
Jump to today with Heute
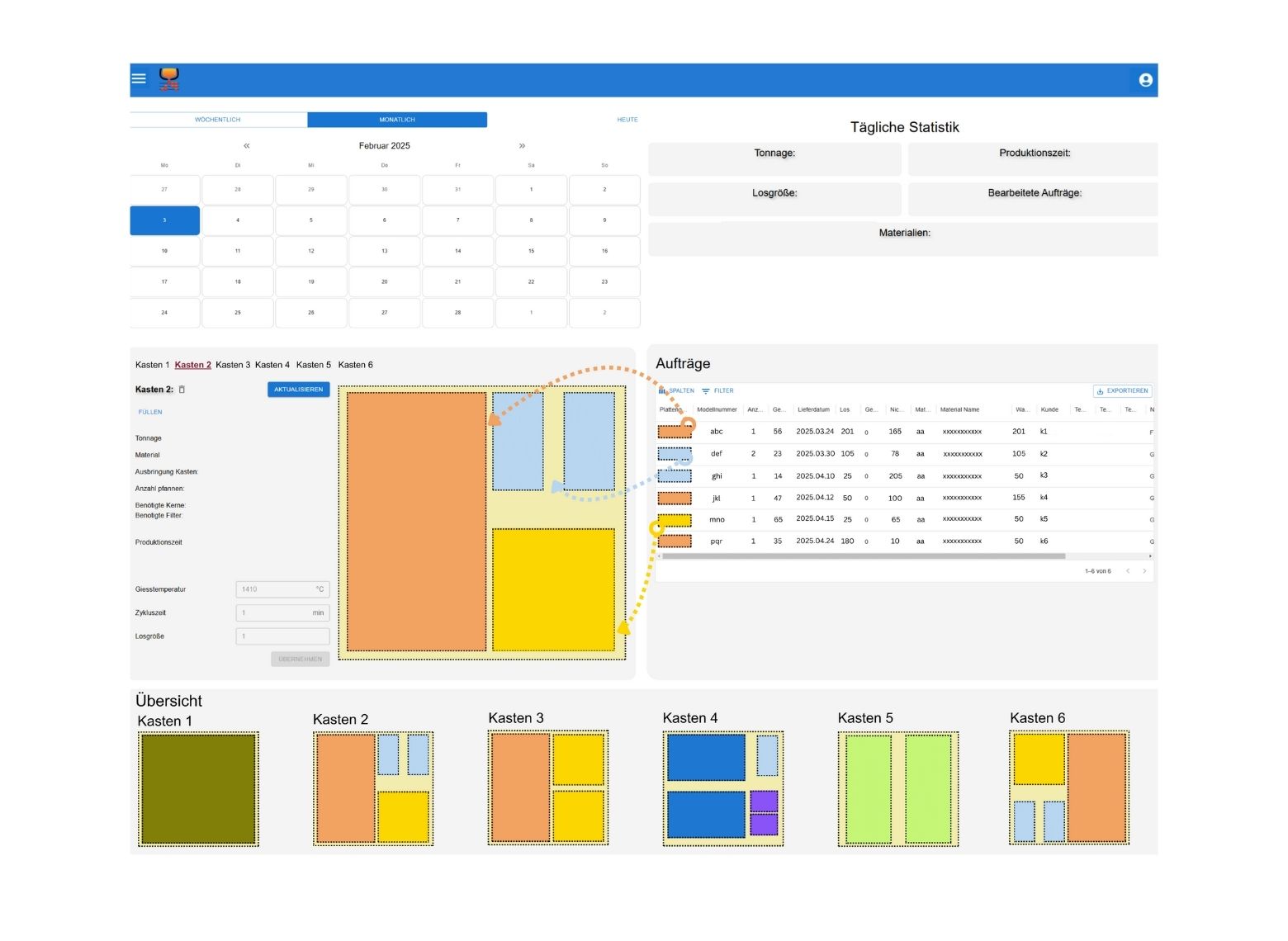pos(627,120)
